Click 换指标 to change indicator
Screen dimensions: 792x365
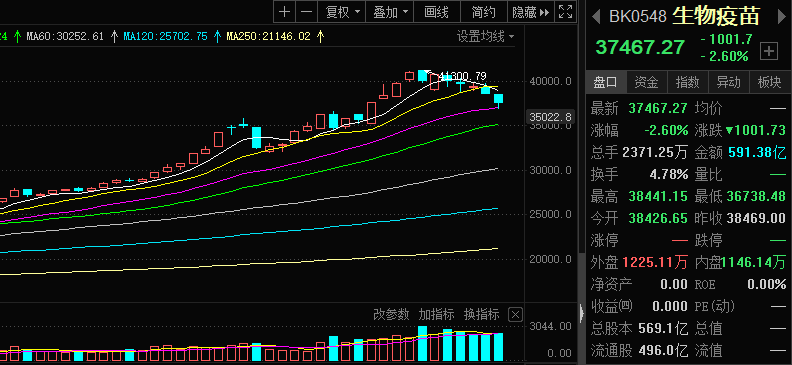tap(482, 315)
